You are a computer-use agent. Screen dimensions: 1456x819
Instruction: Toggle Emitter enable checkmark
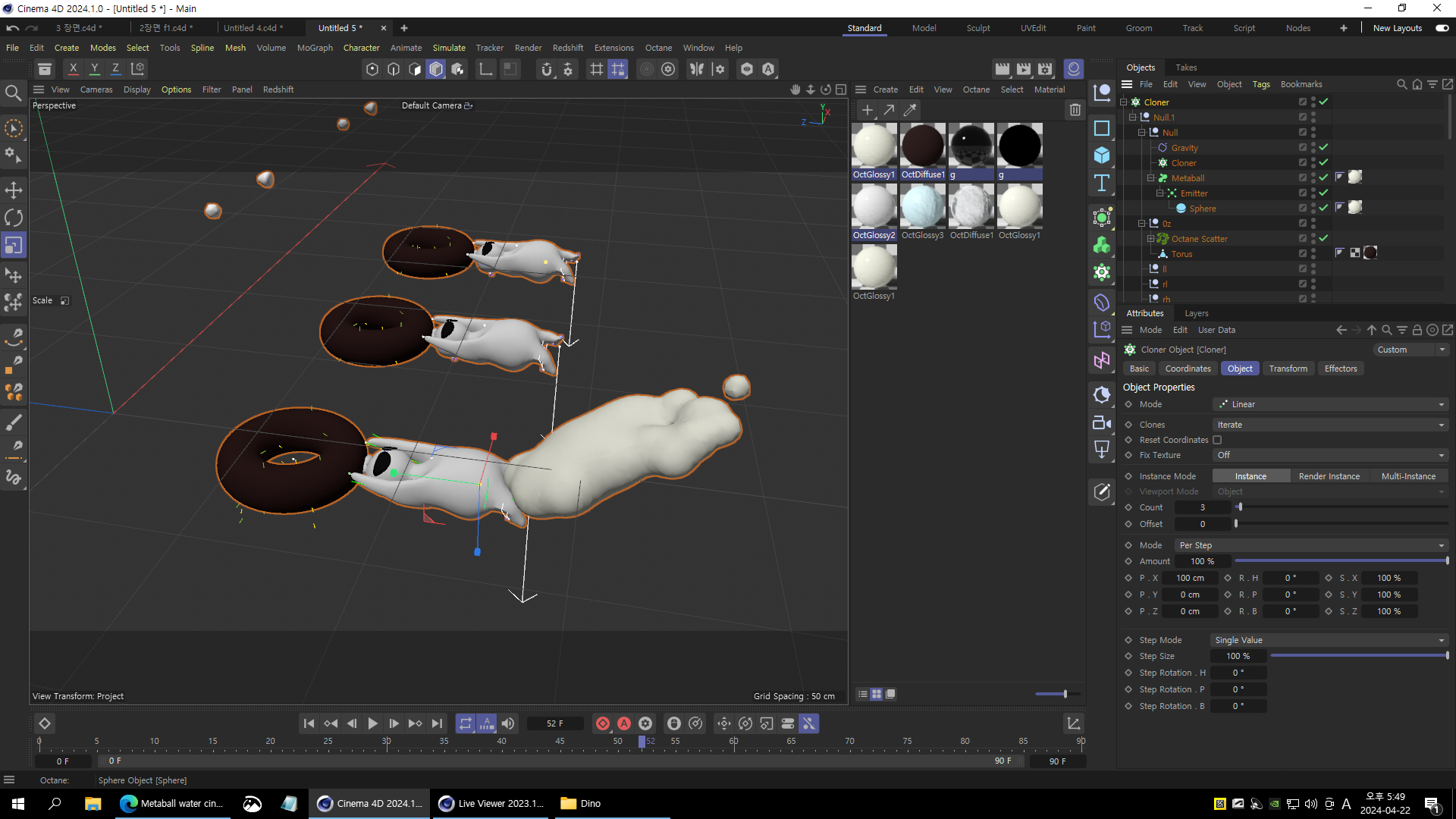[1323, 193]
